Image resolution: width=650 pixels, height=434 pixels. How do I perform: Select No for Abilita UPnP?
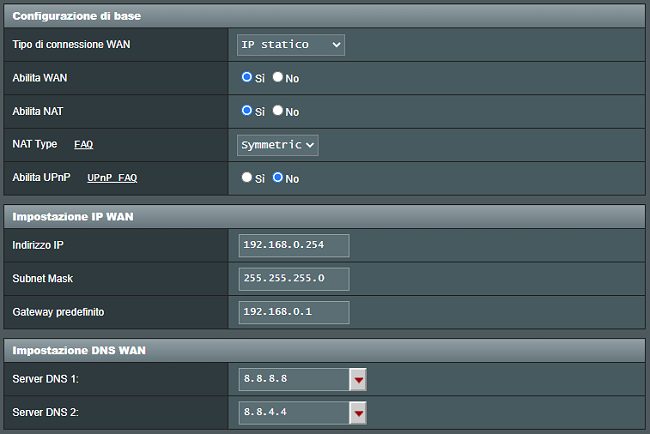[x=278, y=177]
